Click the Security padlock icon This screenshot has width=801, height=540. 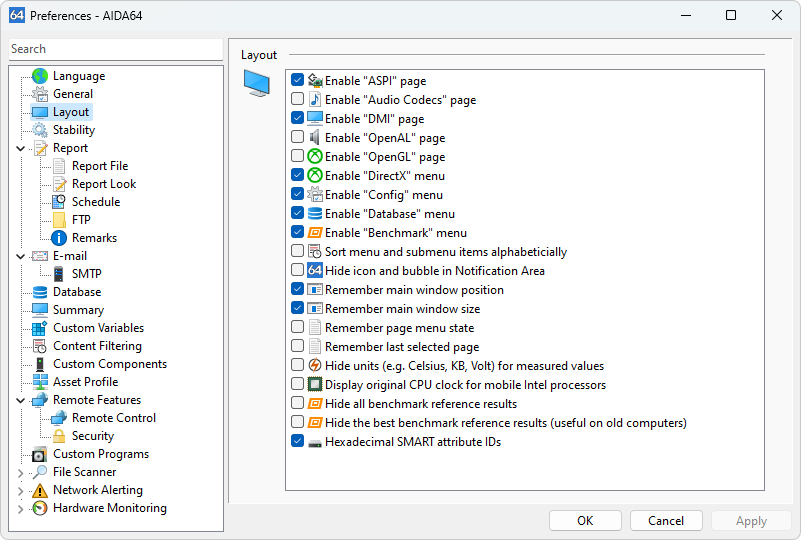click(x=59, y=436)
